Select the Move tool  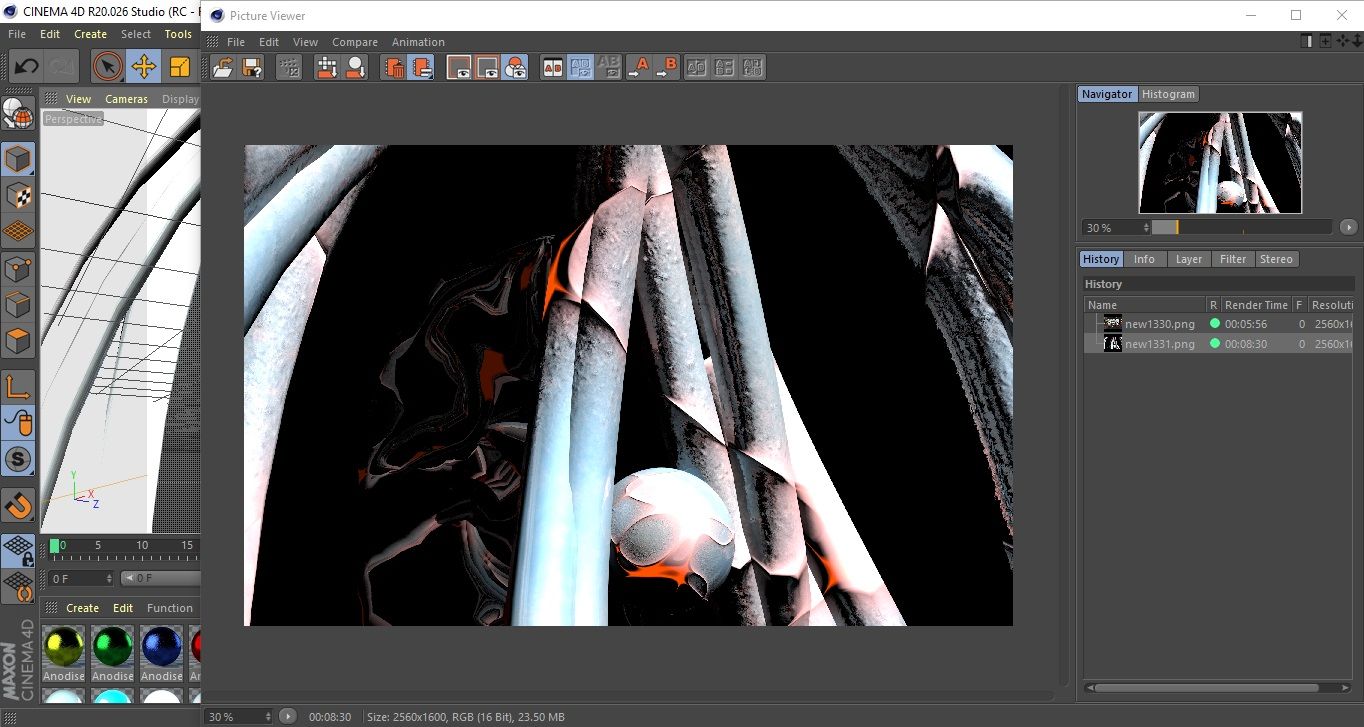pyautogui.click(x=144, y=67)
